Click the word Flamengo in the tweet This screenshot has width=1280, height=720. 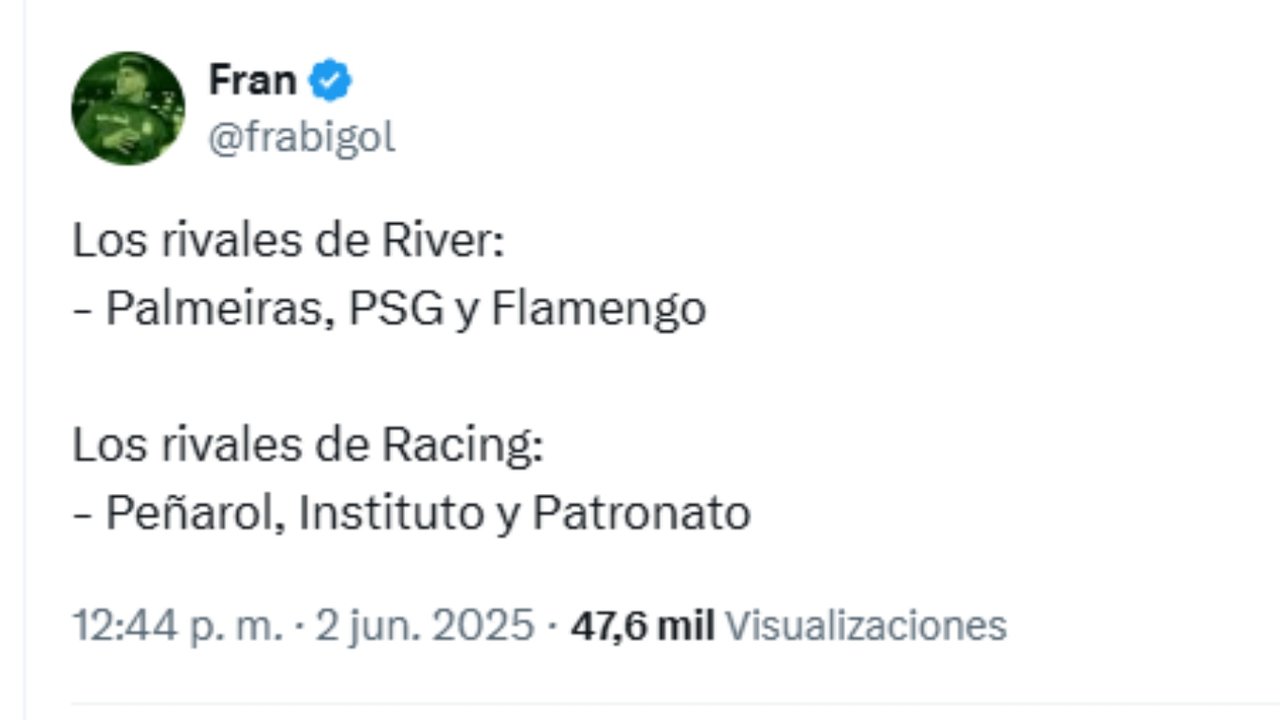click(598, 309)
